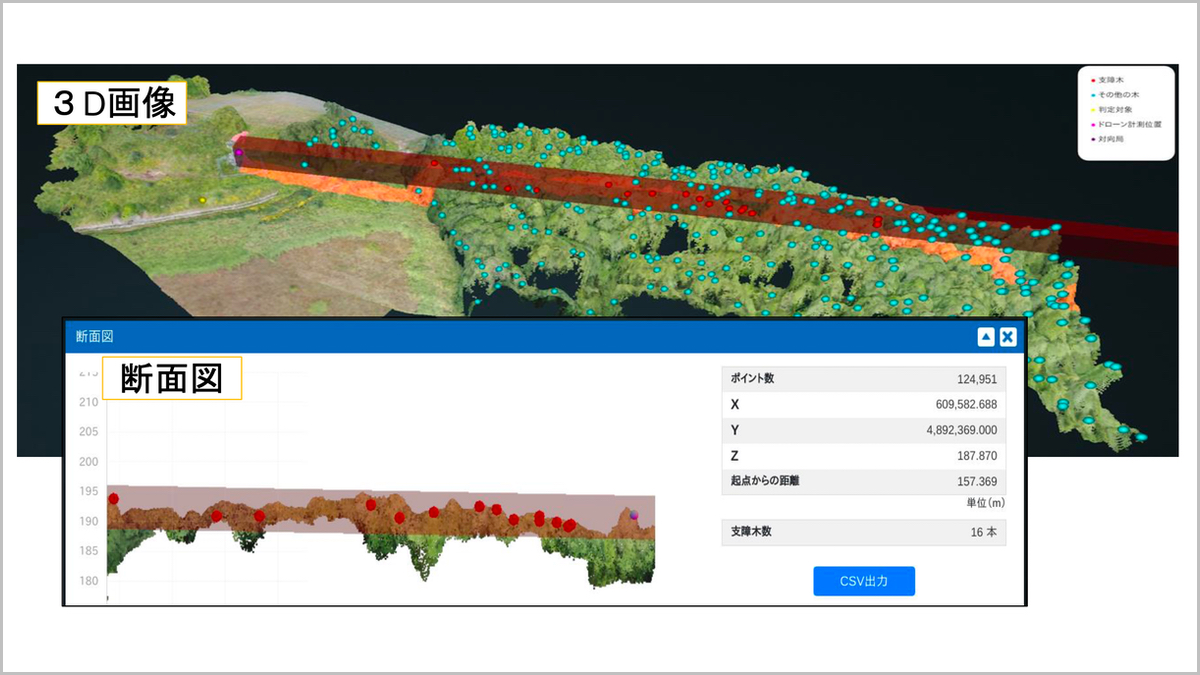Click the 190 tick on the elevation axis
Image resolution: width=1200 pixels, height=675 pixels.
[89, 522]
